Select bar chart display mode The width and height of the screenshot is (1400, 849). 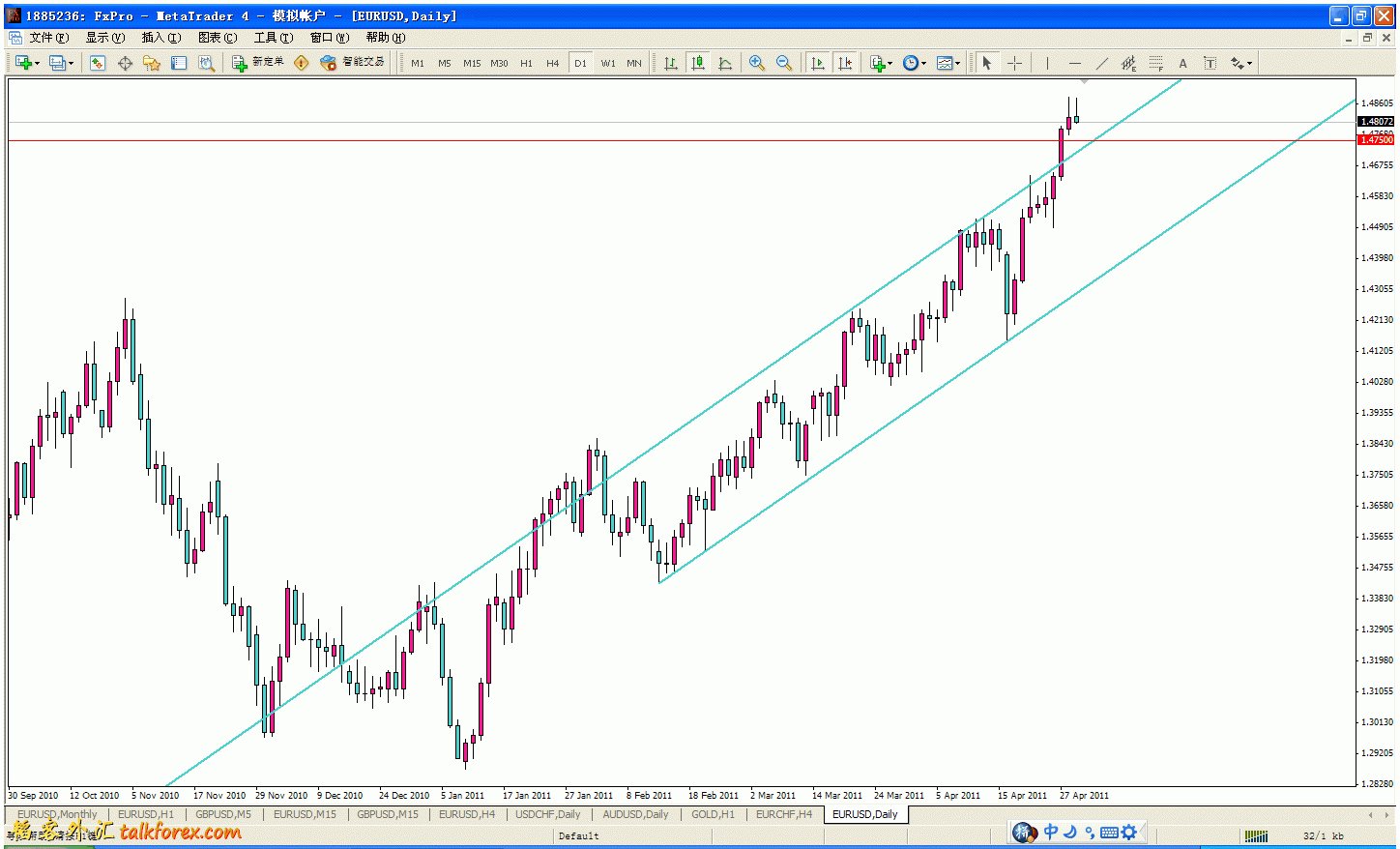tap(670, 63)
